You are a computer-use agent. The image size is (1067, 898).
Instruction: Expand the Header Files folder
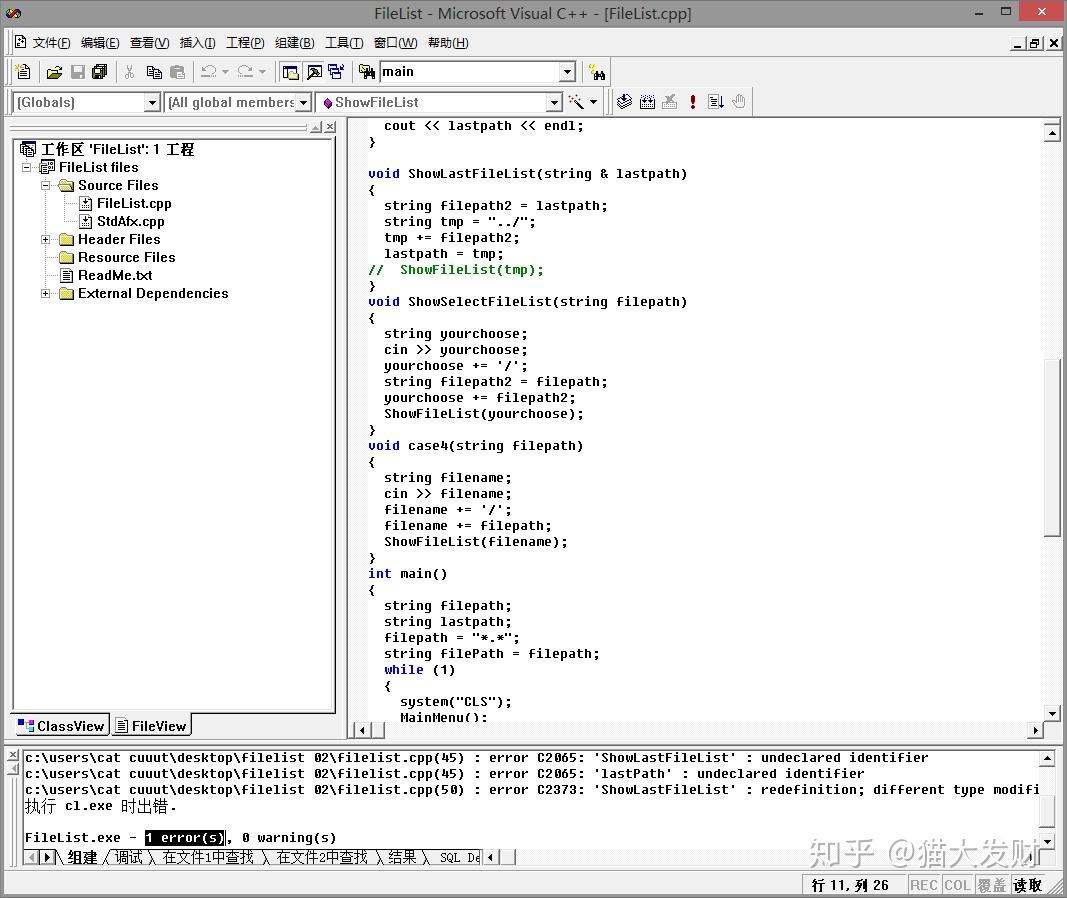[46, 239]
